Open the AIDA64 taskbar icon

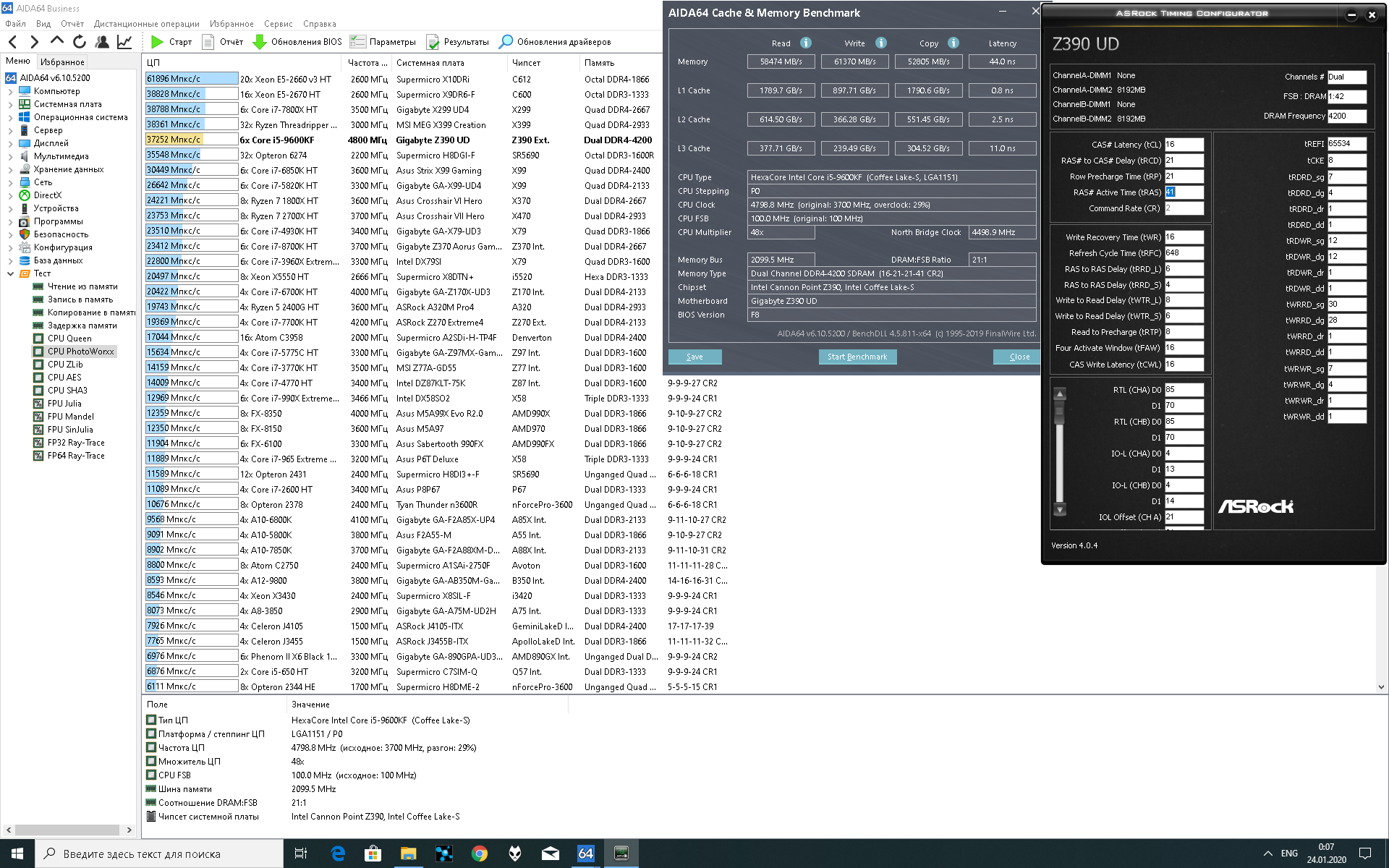585,854
